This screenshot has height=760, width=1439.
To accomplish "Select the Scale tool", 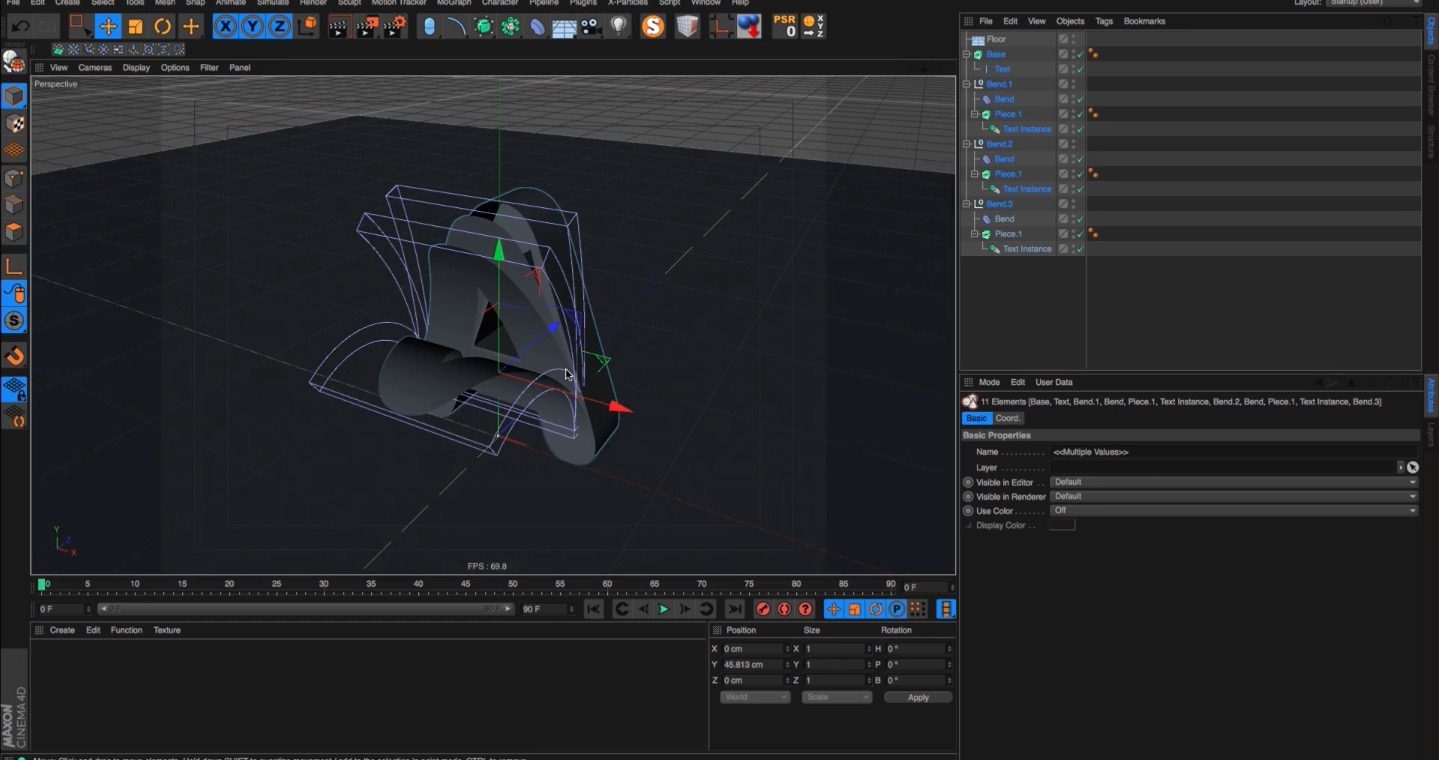I will 136,27.
